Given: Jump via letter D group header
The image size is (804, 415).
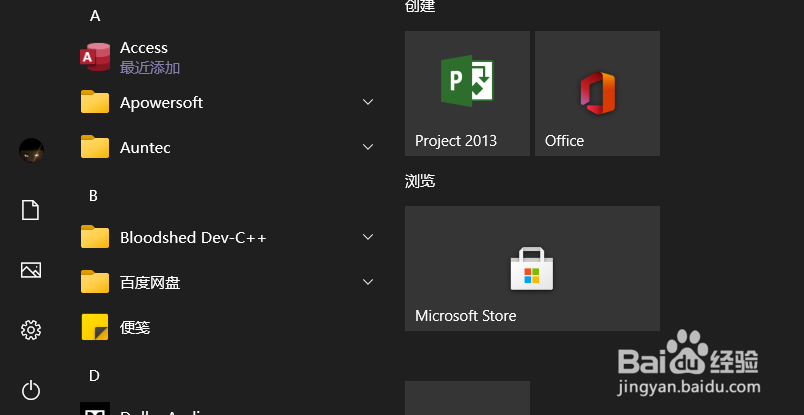Looking at the screenshot, I should (94, 376).
